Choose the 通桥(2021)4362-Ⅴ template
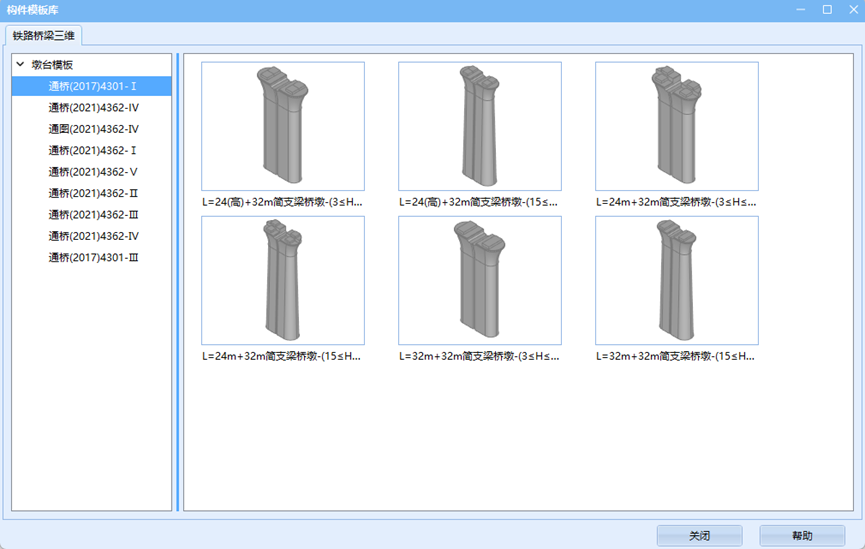Screen dimensions: 865x549 [92, 172]
